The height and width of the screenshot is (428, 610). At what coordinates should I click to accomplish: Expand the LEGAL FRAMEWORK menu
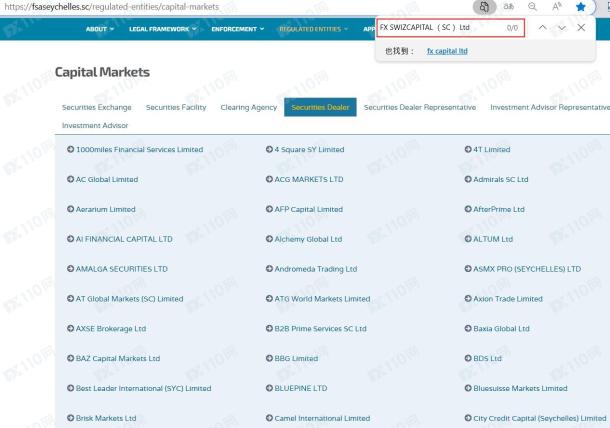click(163, 29)
